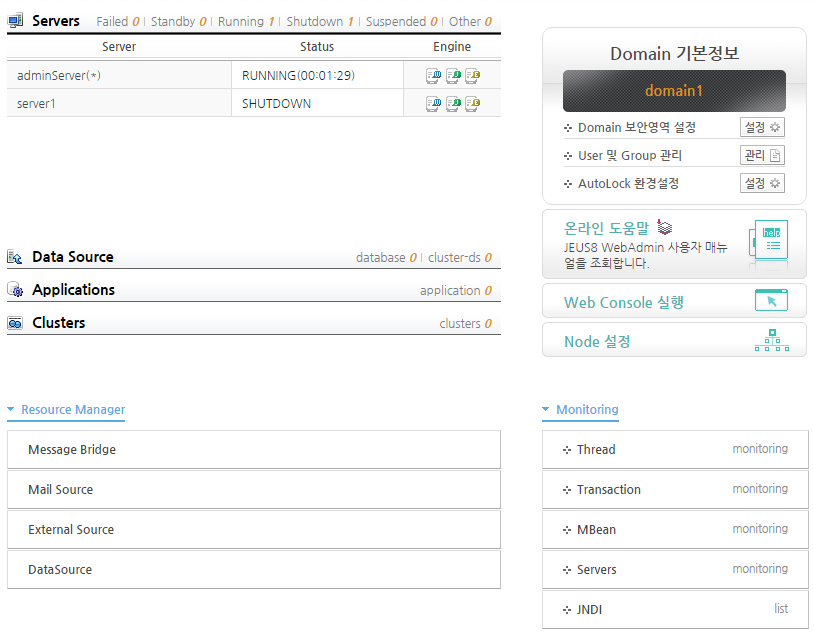The height and width of the screenshot is (636, 814).
Task: Open Mail Source resource
Action: [254, 490]
